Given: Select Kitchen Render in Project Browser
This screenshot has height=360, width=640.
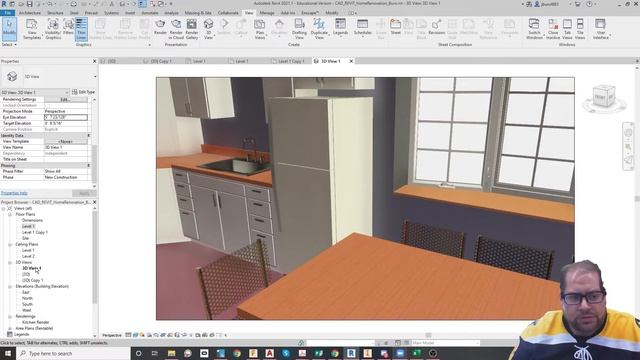Looking at the screenshot, I should click(x=36, y=322).
